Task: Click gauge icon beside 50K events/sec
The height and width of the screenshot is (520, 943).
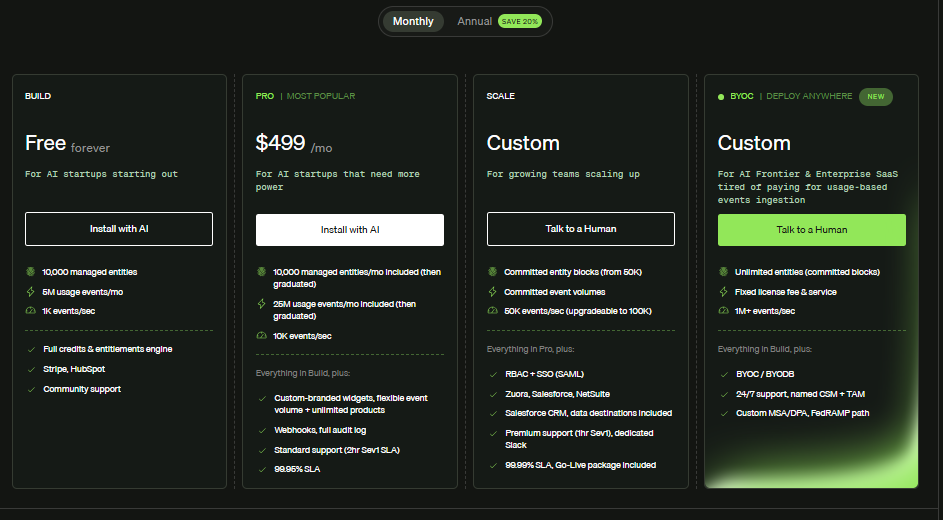Action: [493, 311]
